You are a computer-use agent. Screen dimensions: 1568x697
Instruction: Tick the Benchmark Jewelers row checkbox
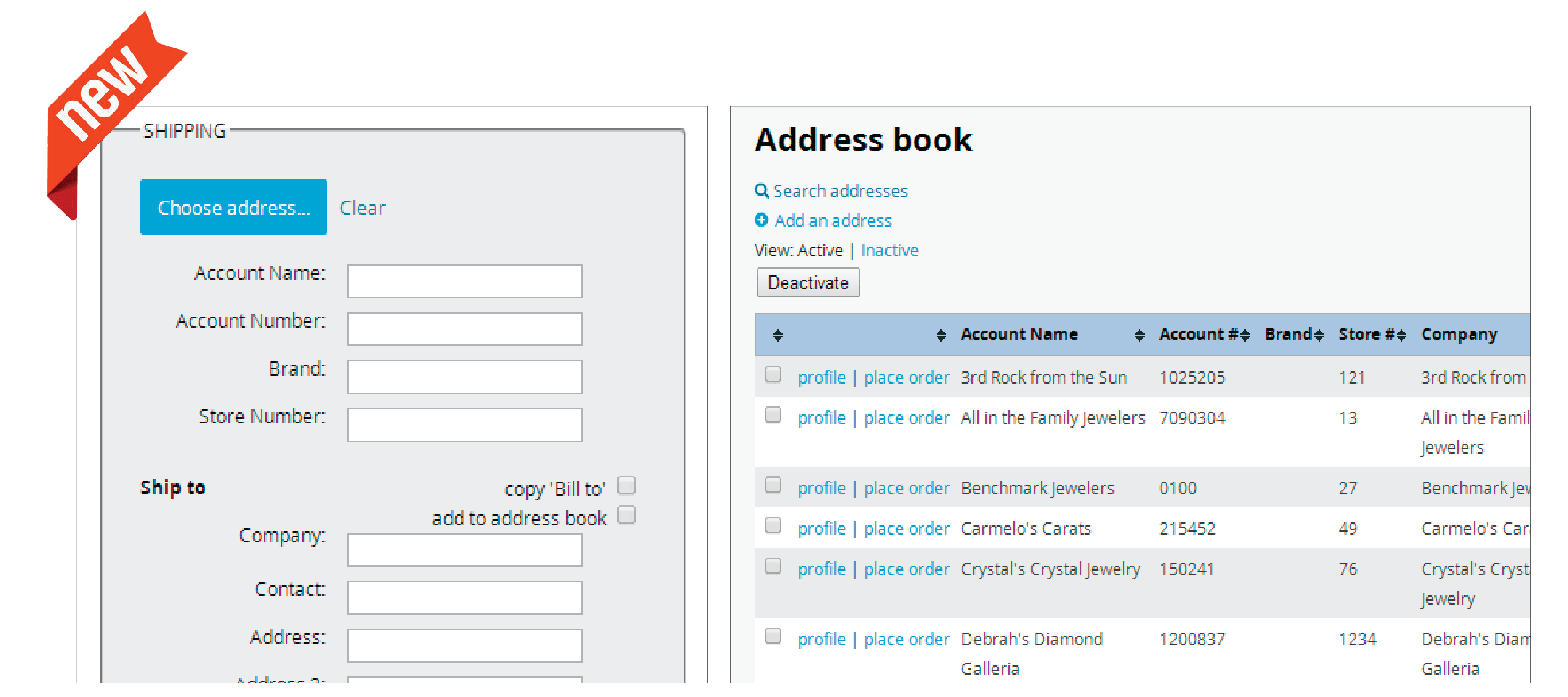click(773, 485)
